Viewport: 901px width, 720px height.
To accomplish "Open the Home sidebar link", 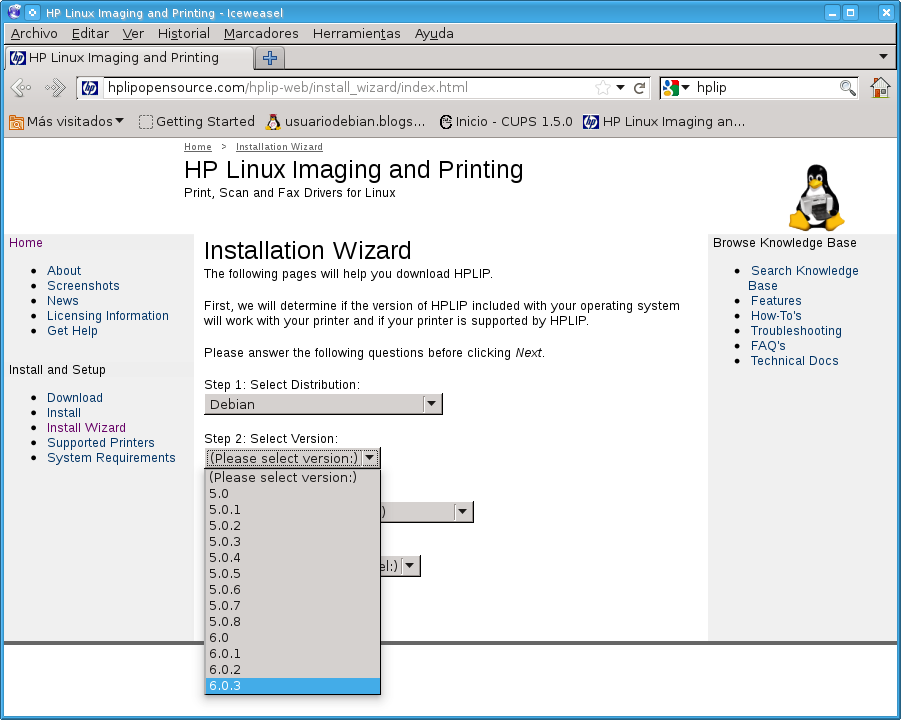I will click(26, 242).
